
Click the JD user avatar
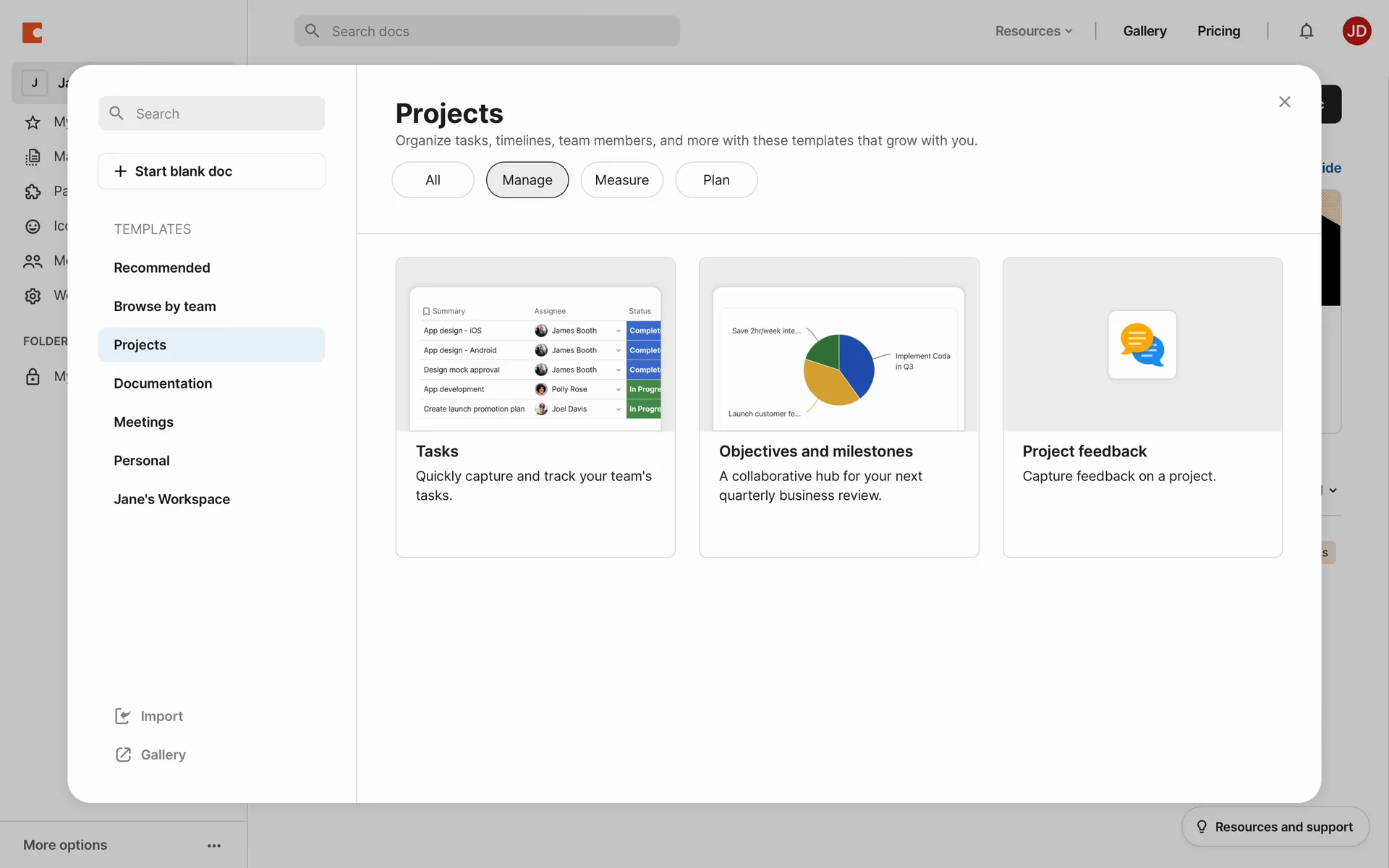click(x=1356, y=31)
